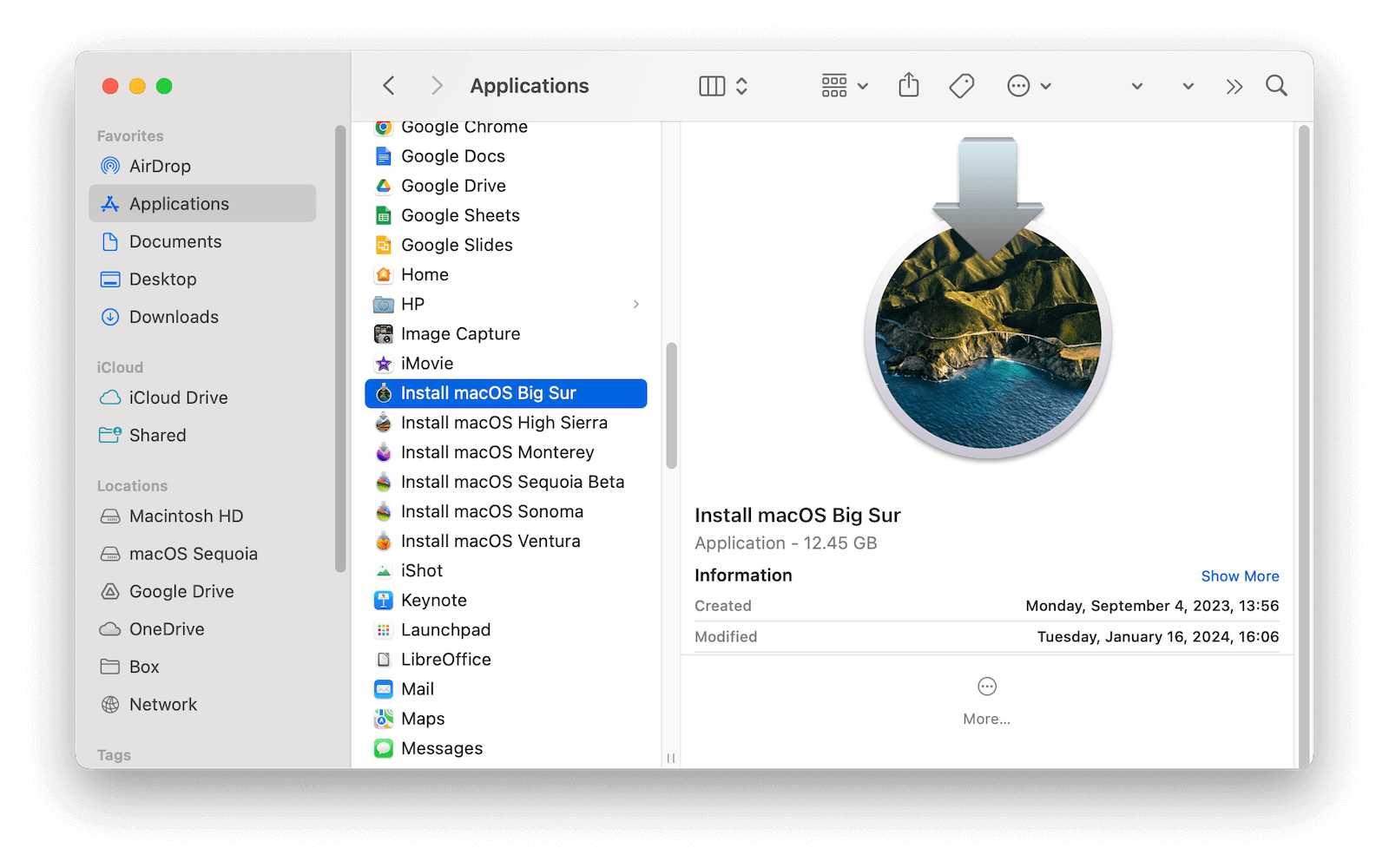Open the Action ellipsis menu in toolbar
The image size is (1389, 868).
(x=1029, y=86)
